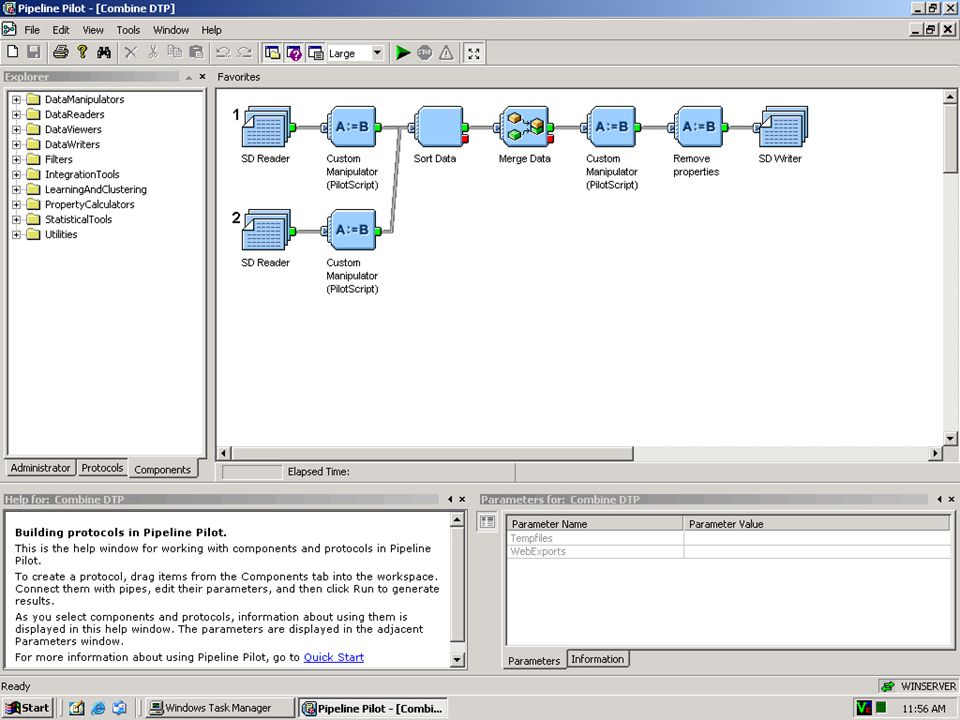Click the Delete X toolbar icon
This screenshot has width=960, height=720.
coord(130,53)
